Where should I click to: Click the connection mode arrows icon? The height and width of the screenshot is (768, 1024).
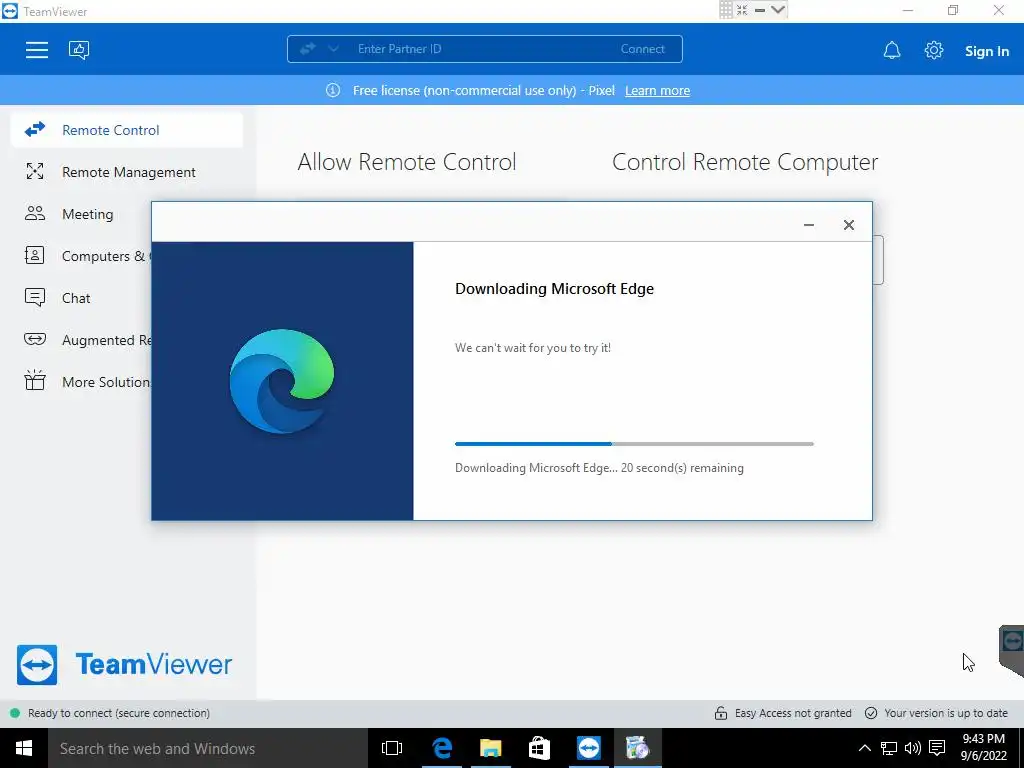pyautogui.click(x=308, y=48)
